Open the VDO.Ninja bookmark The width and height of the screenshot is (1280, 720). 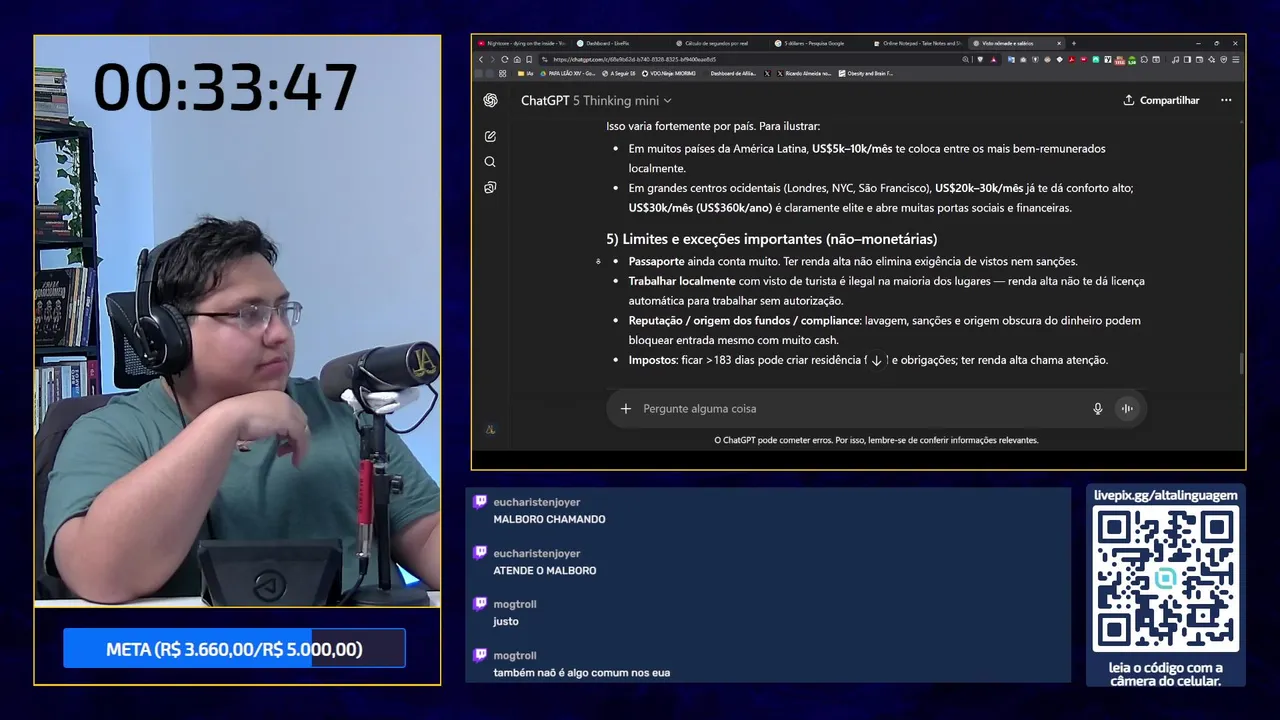tap(667, 73)
